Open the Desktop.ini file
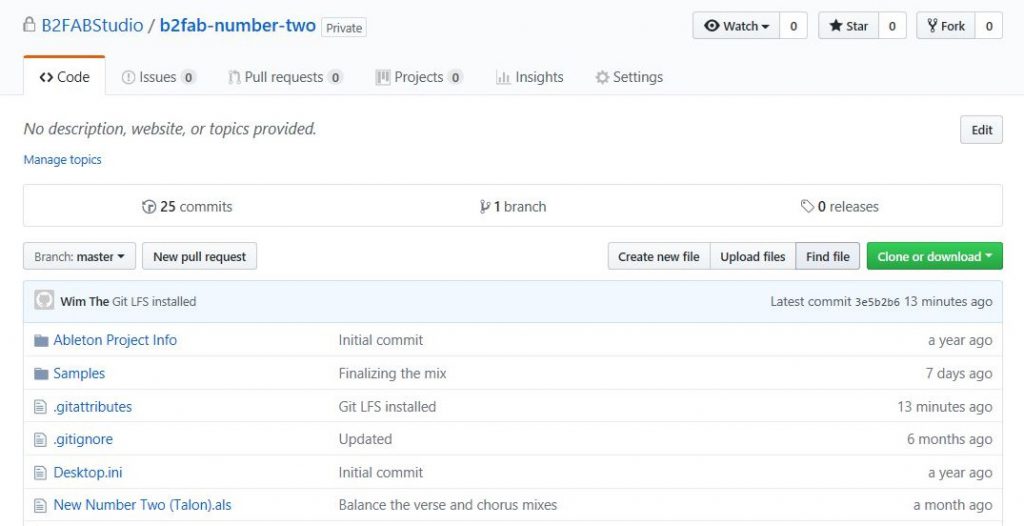 (x=88, y=472)
